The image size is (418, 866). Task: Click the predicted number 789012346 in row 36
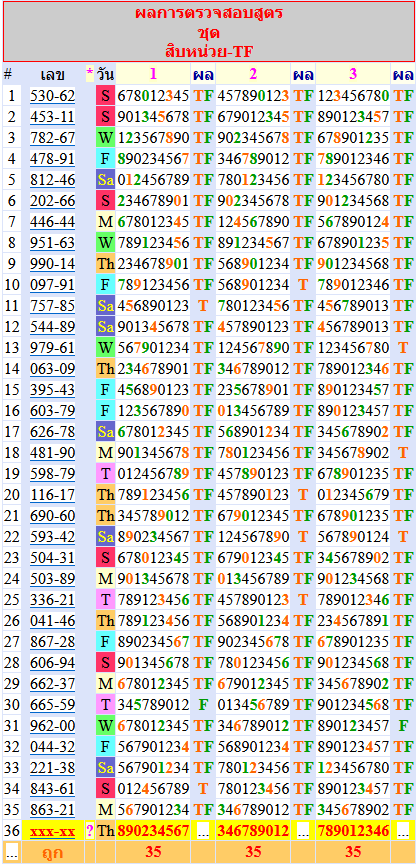coord(353,831)
